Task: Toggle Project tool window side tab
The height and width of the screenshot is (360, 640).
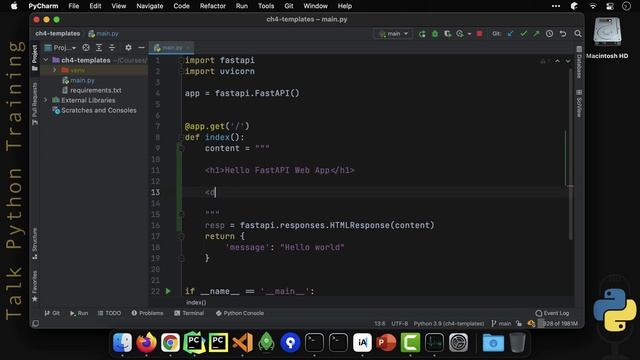Action: (x=35, y=58)
